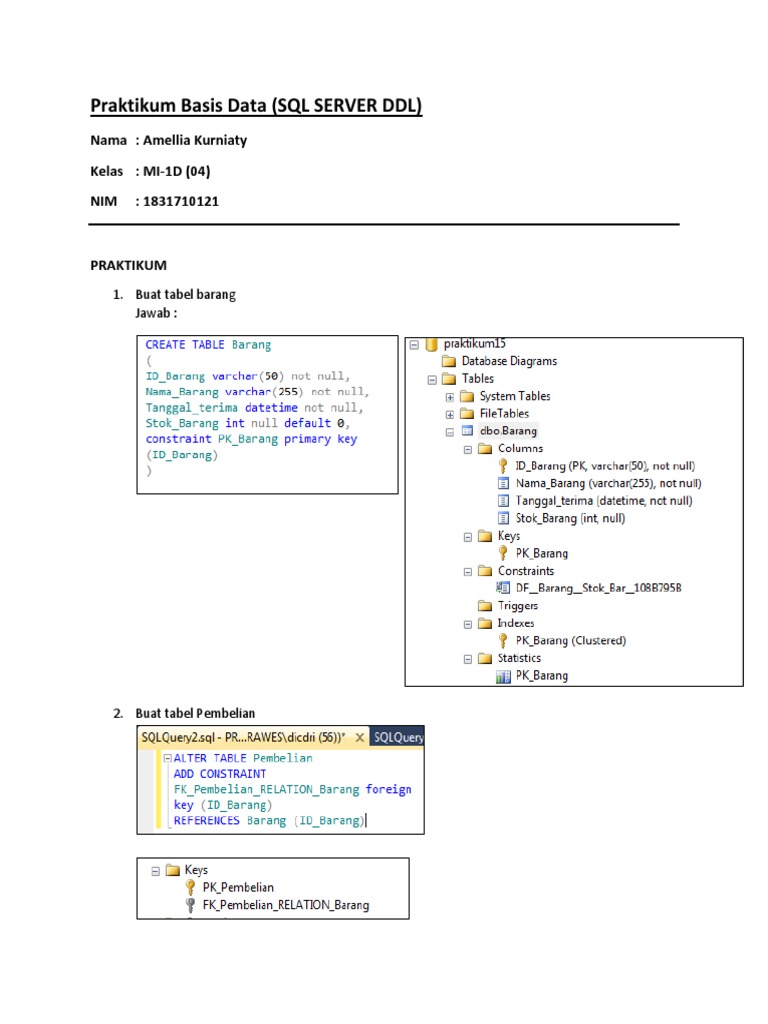Click the dbo.Barang table icon
Image resolution: width=768 pixels, height=1024 pixels.
(467, 431)
